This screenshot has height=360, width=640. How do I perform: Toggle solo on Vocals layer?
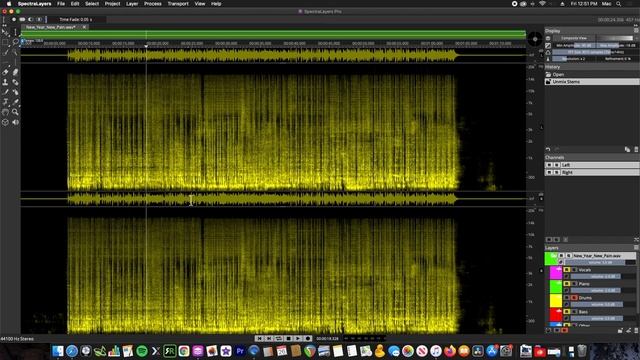pyautogui.click(x=574, y=270)
